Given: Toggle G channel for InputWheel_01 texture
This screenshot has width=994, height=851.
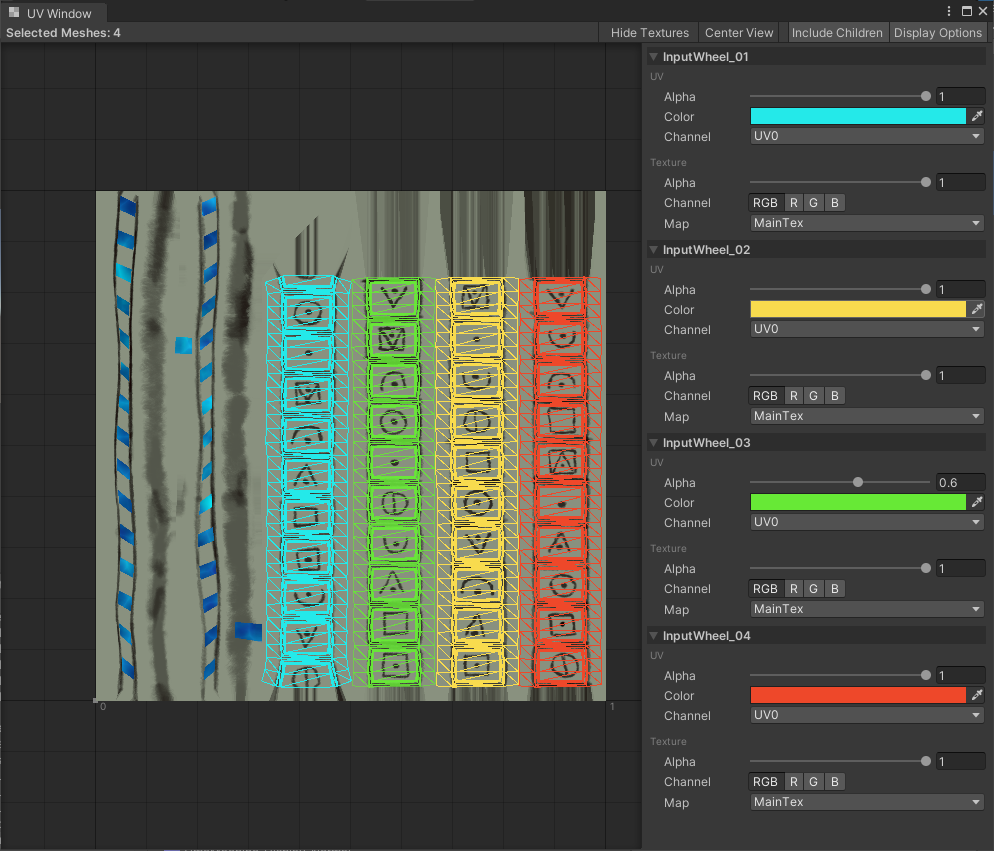Looking at the screenshot, I should 813,203.
